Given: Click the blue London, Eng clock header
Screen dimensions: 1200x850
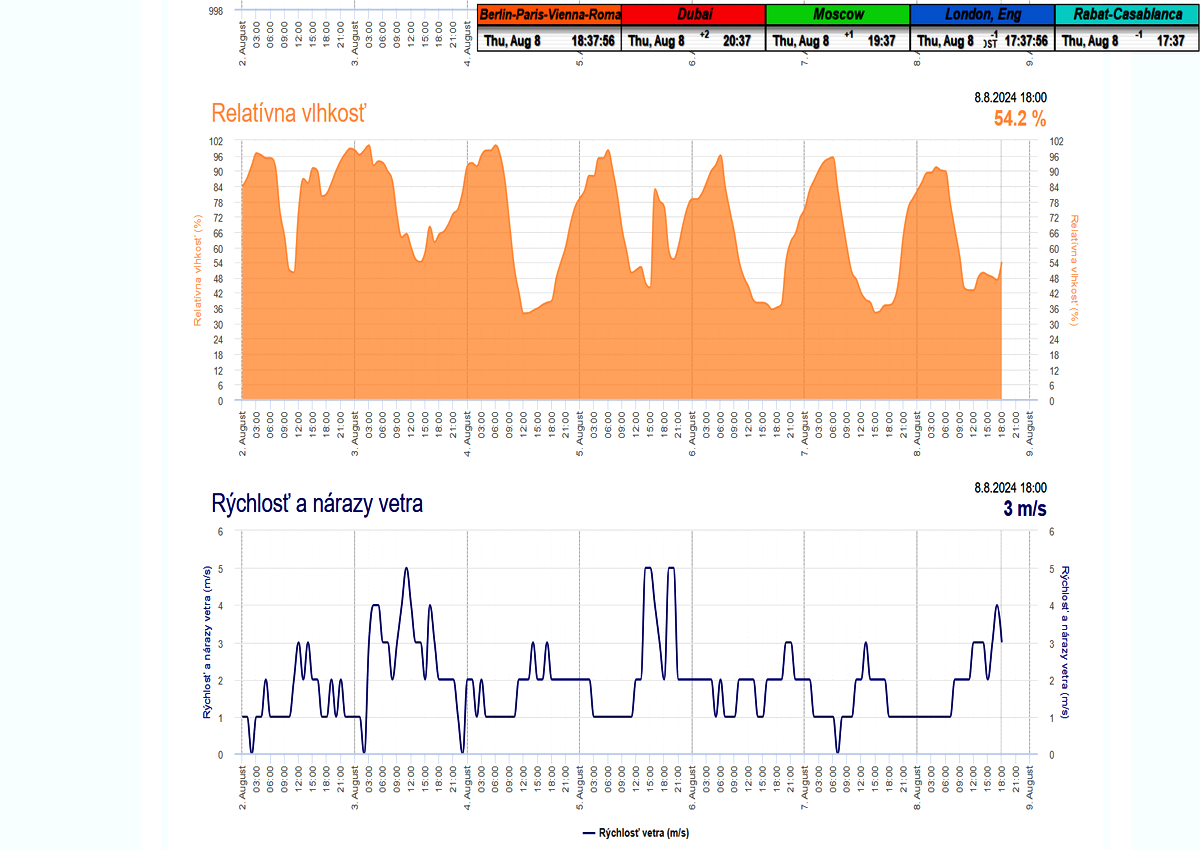Looking at the screenshot, I should 982,15.
